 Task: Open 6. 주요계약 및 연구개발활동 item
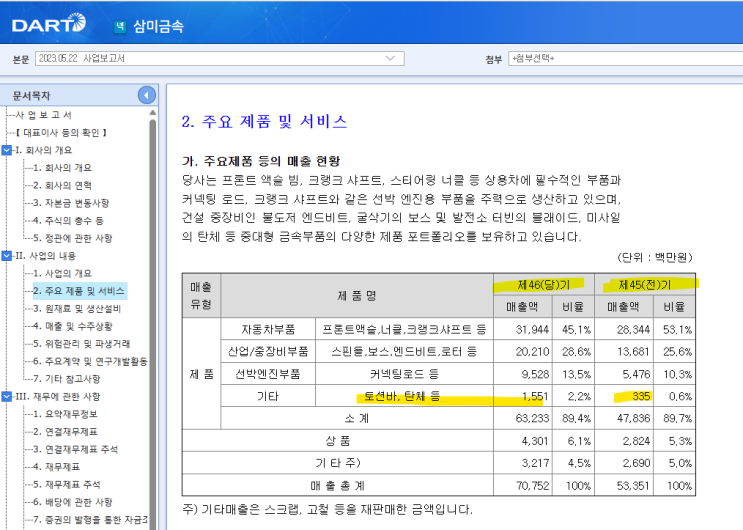pyautogui.click(x=90, y=361)
